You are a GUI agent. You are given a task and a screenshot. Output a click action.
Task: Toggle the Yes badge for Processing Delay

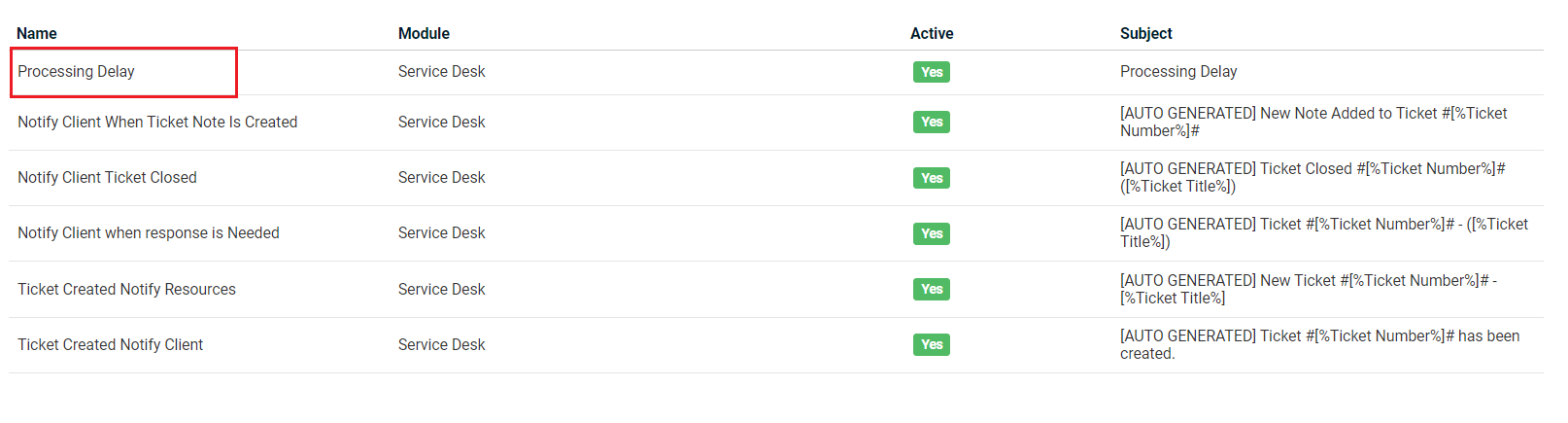932,73
